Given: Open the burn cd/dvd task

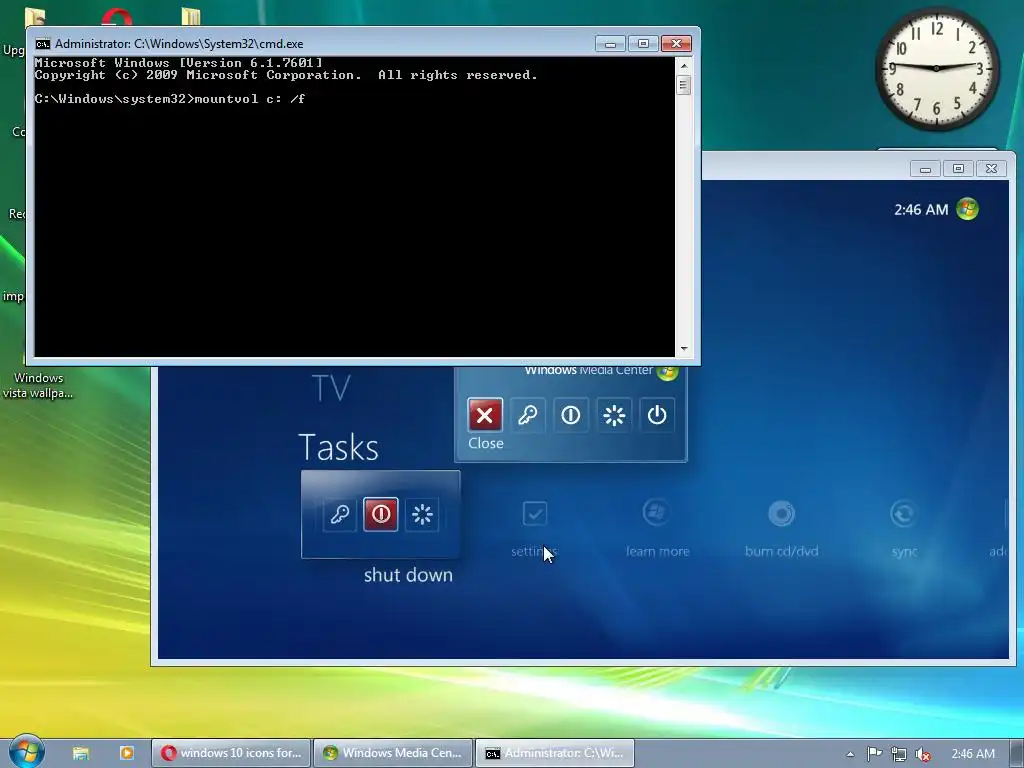Looking at the screenshot, I should pos(781,529).
